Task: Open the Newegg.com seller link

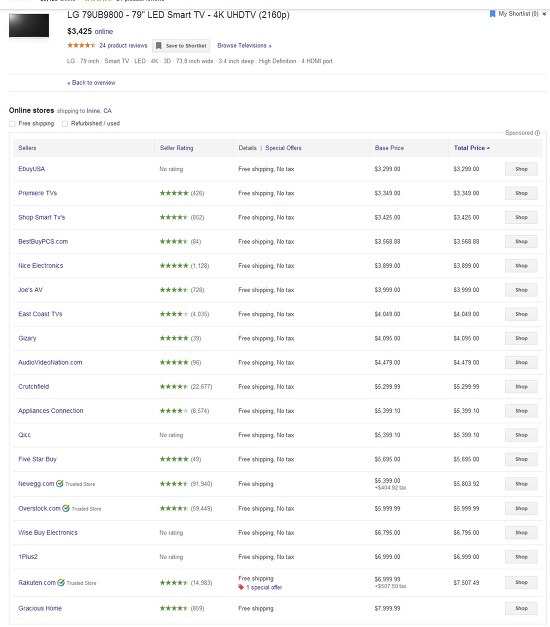Action: tap(36, 484)
